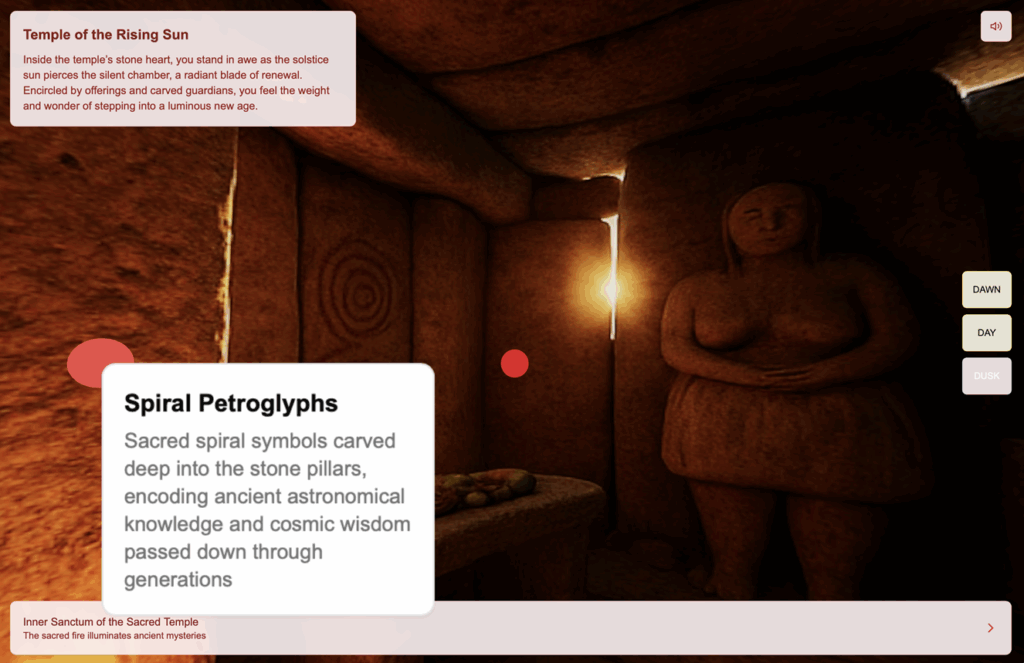The width and height of the screenshot is (1024, 663).
Task: Click the intro paragraph about the solstice sun
Action: [x=176, y=83]
